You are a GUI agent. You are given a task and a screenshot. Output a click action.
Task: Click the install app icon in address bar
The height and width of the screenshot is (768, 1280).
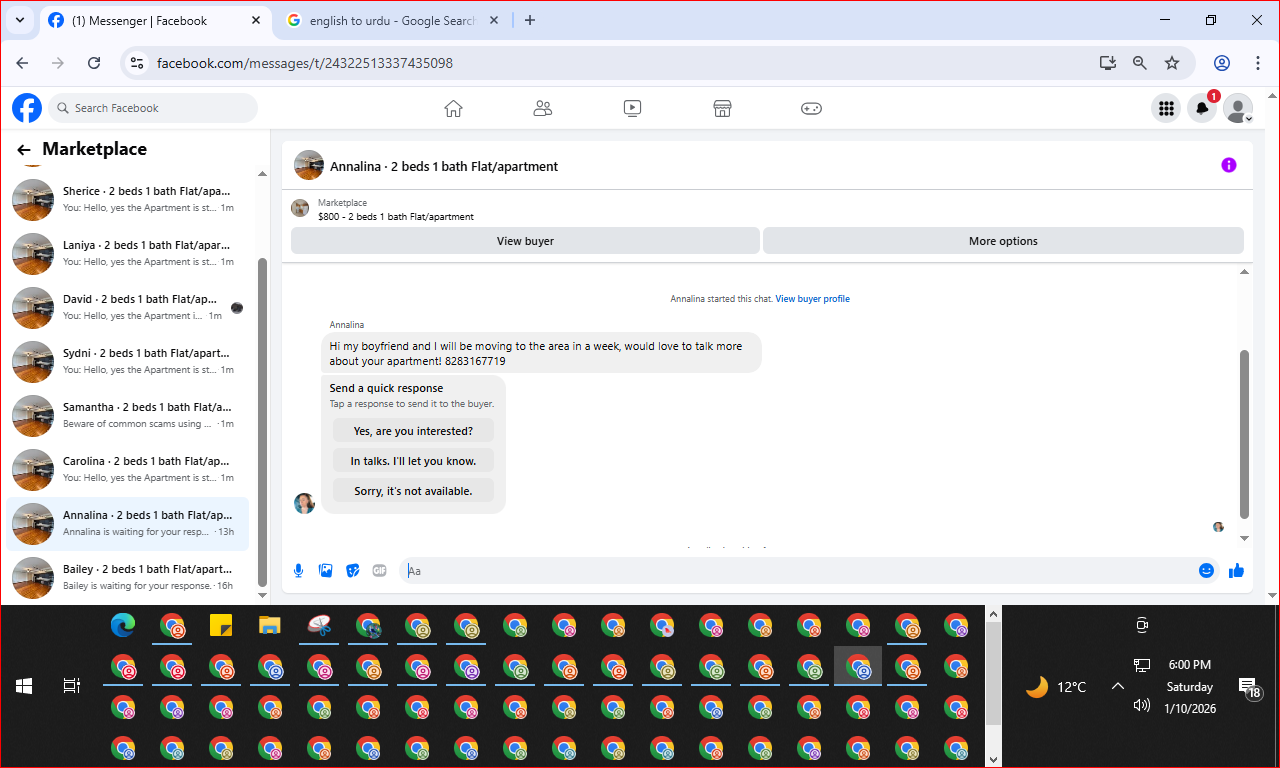[x=1107, y=63]
